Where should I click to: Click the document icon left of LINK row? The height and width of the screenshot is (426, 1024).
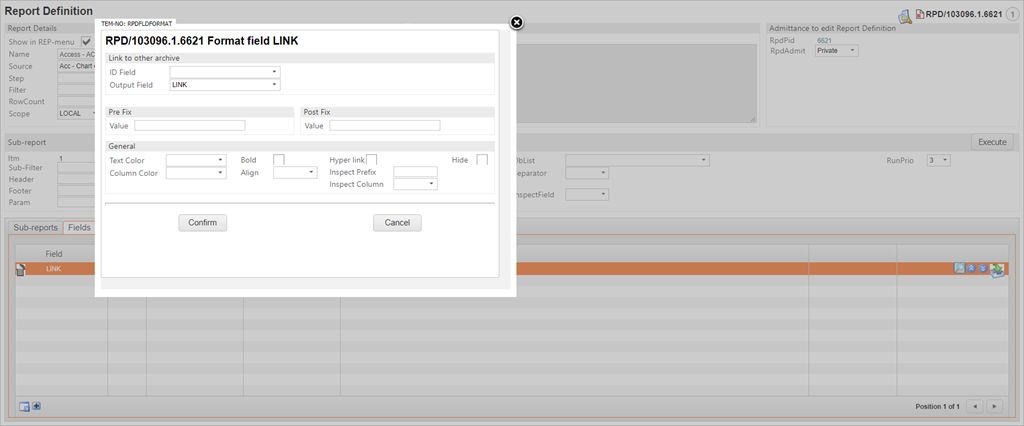[21, 269]
